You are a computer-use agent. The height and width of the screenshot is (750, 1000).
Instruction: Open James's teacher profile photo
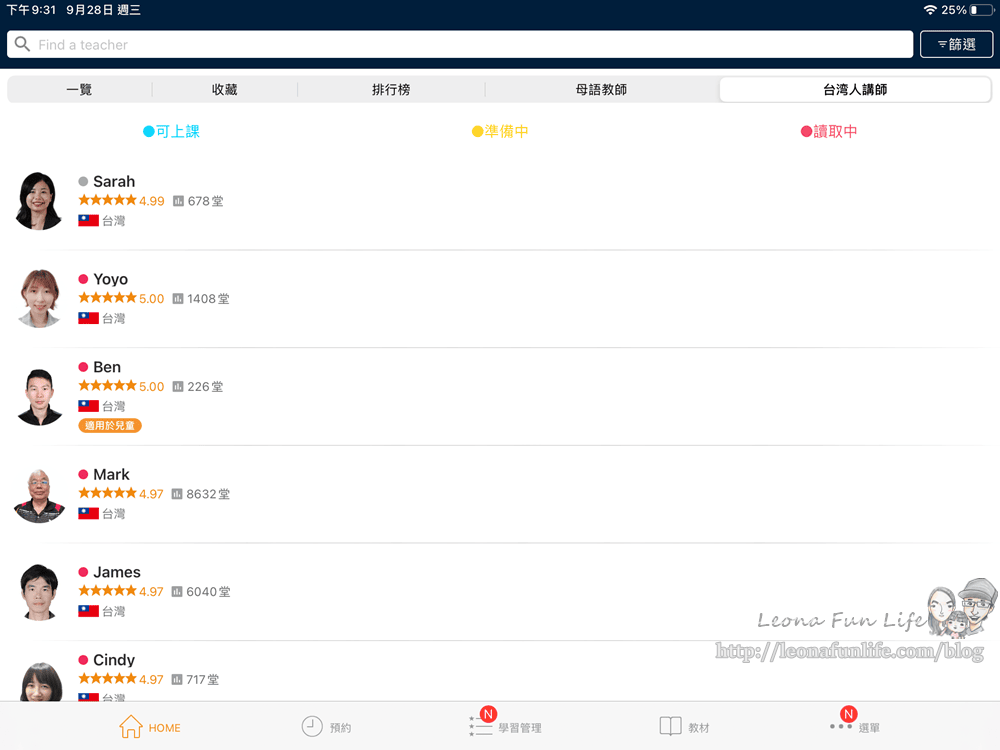(x=40, y=591)
